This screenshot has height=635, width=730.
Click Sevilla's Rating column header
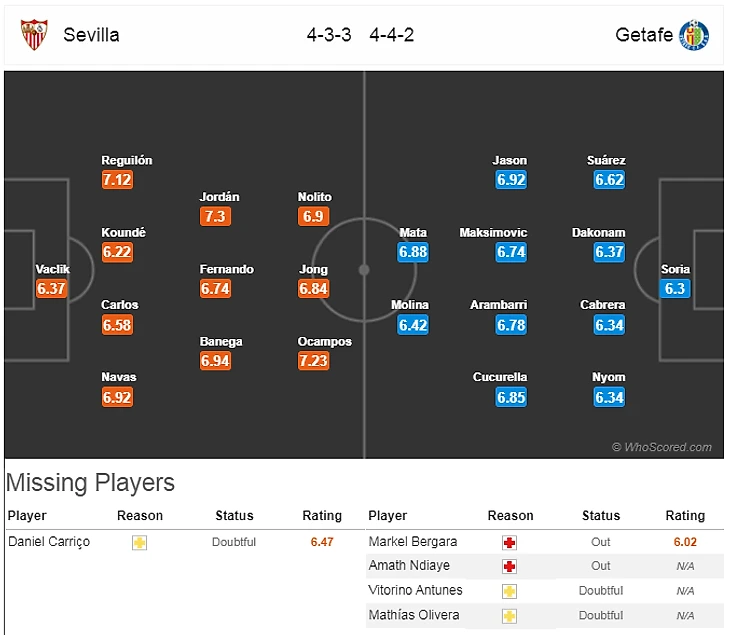pyautogui.click(x=322, y=516)
